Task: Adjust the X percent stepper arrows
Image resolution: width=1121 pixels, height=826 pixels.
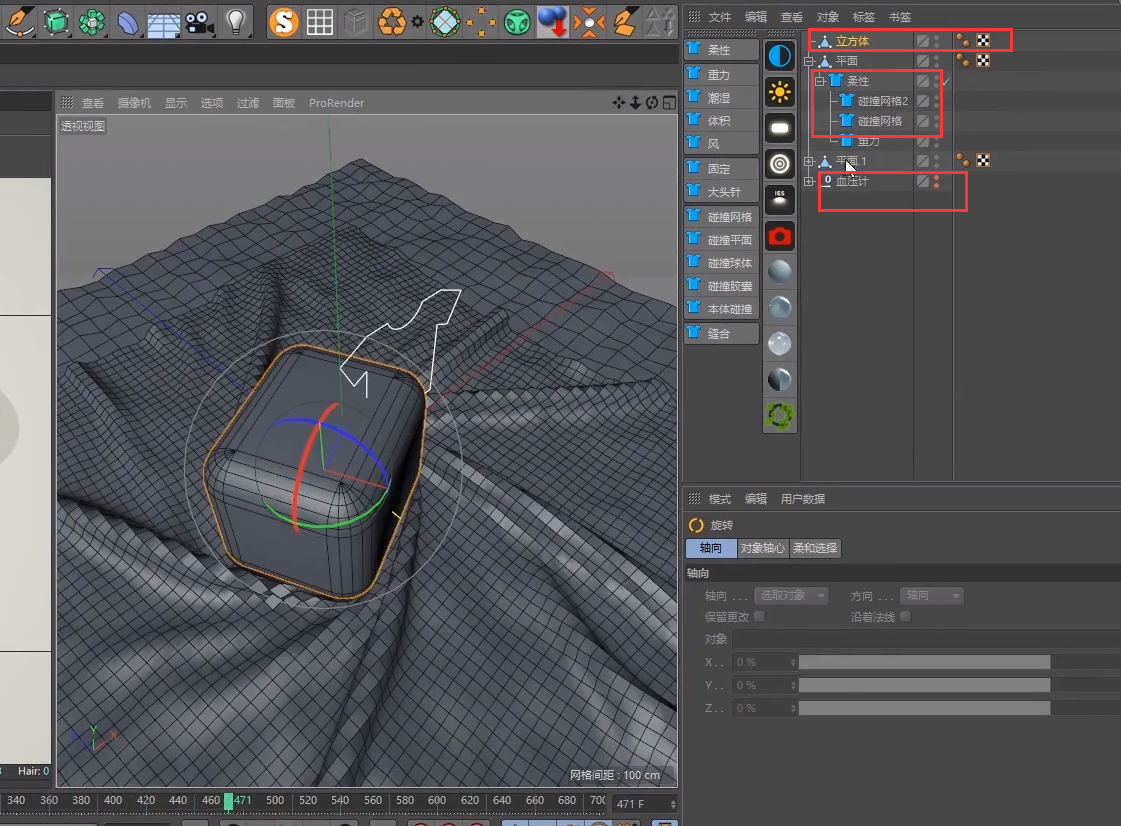Action: click(x=793, y=663)
